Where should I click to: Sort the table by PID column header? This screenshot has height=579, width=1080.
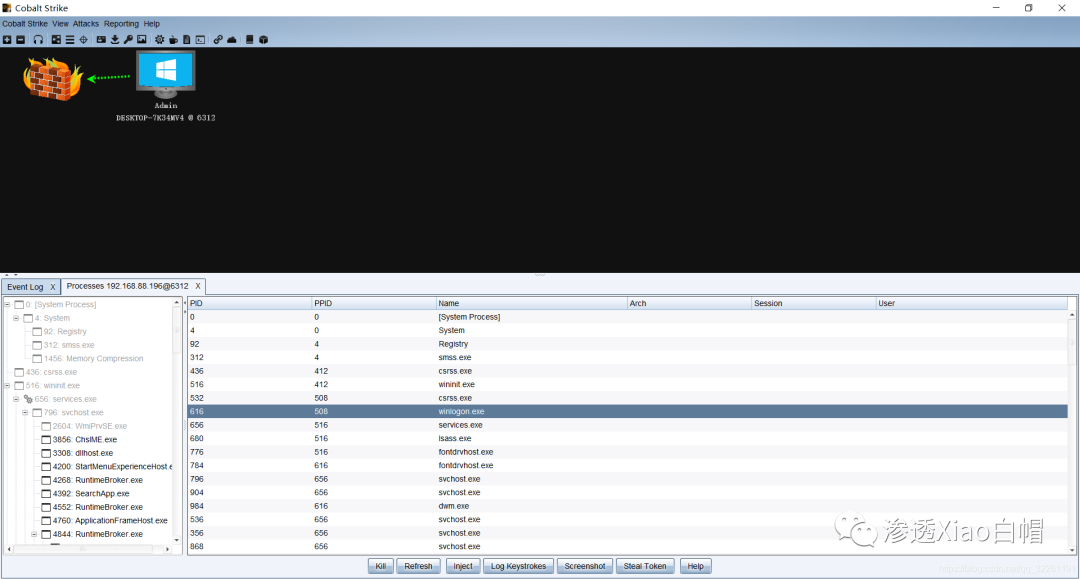tap(249, 304)
